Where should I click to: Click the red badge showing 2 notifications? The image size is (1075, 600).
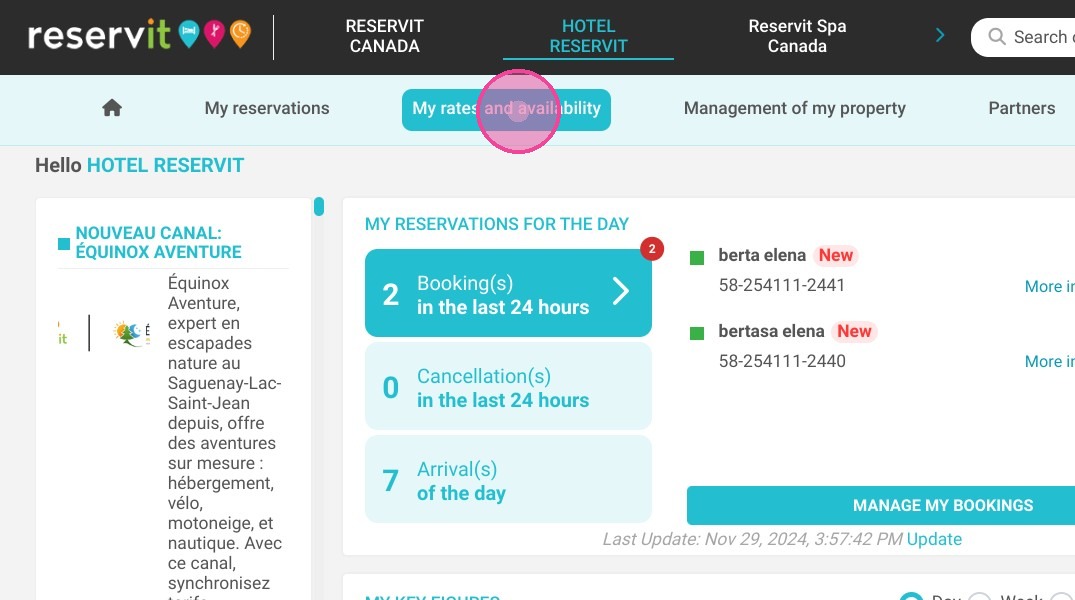coord(652,248)
